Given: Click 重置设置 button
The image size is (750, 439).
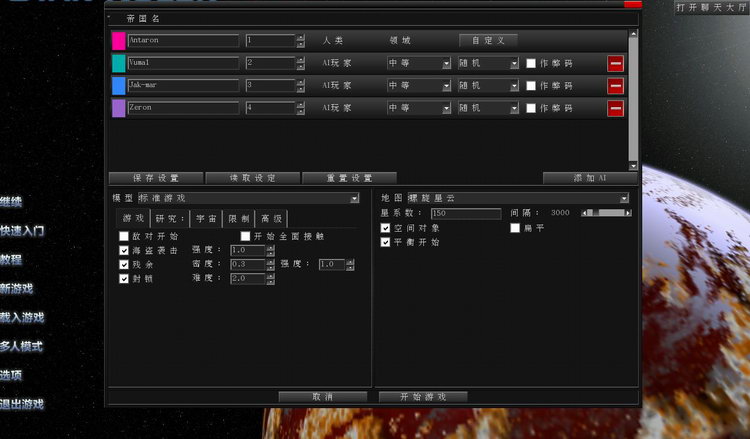Looking at the screenshot, I should pyautogui.click(x=349, y=178).
